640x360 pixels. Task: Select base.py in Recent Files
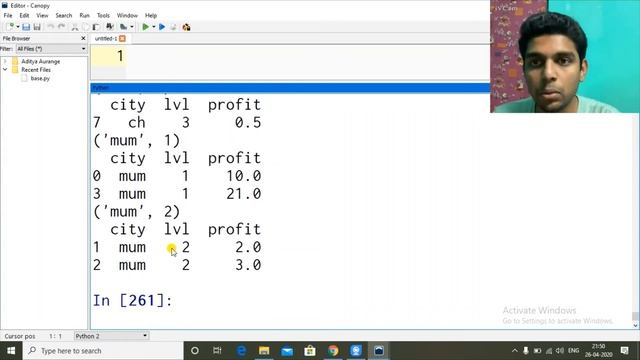pos(40,78)
